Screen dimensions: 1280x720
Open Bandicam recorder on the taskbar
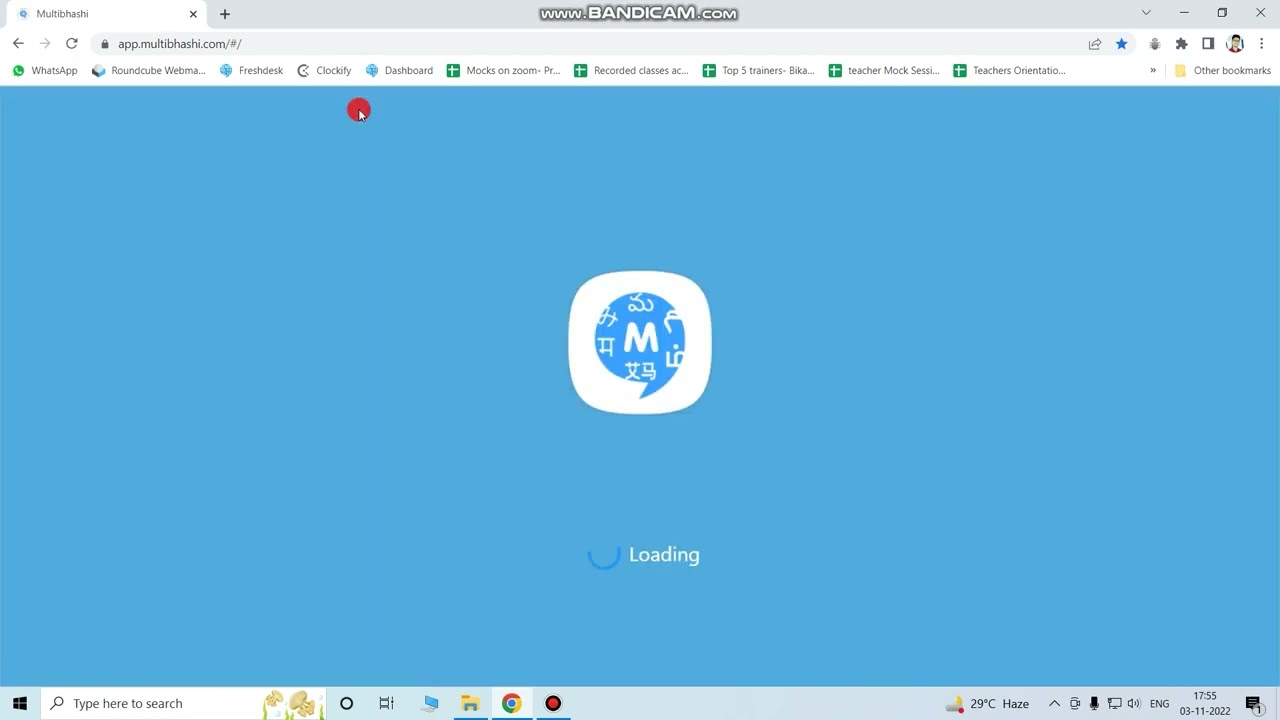pyautogui.click(x=553, y=704)
